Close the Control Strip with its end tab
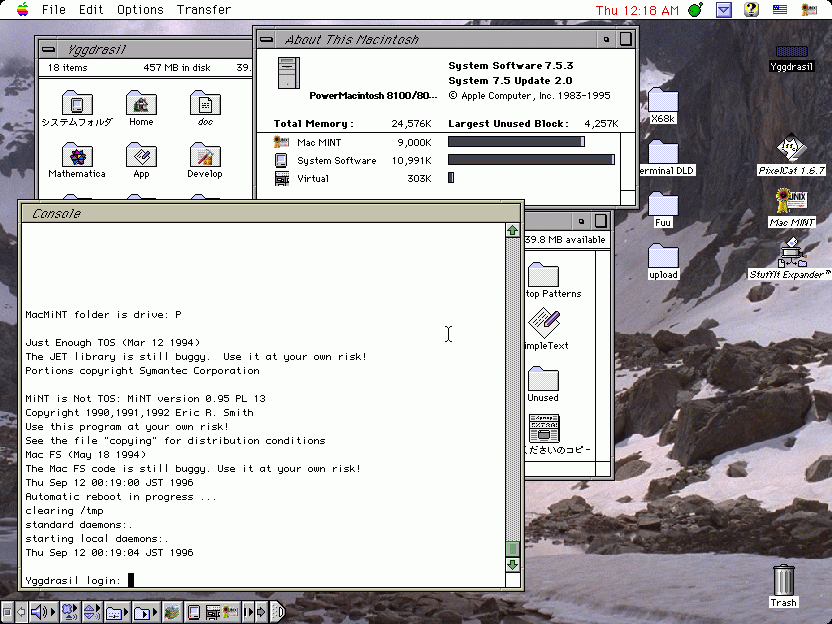Screen dimensions: 832x624 click(x=278, y=612)
